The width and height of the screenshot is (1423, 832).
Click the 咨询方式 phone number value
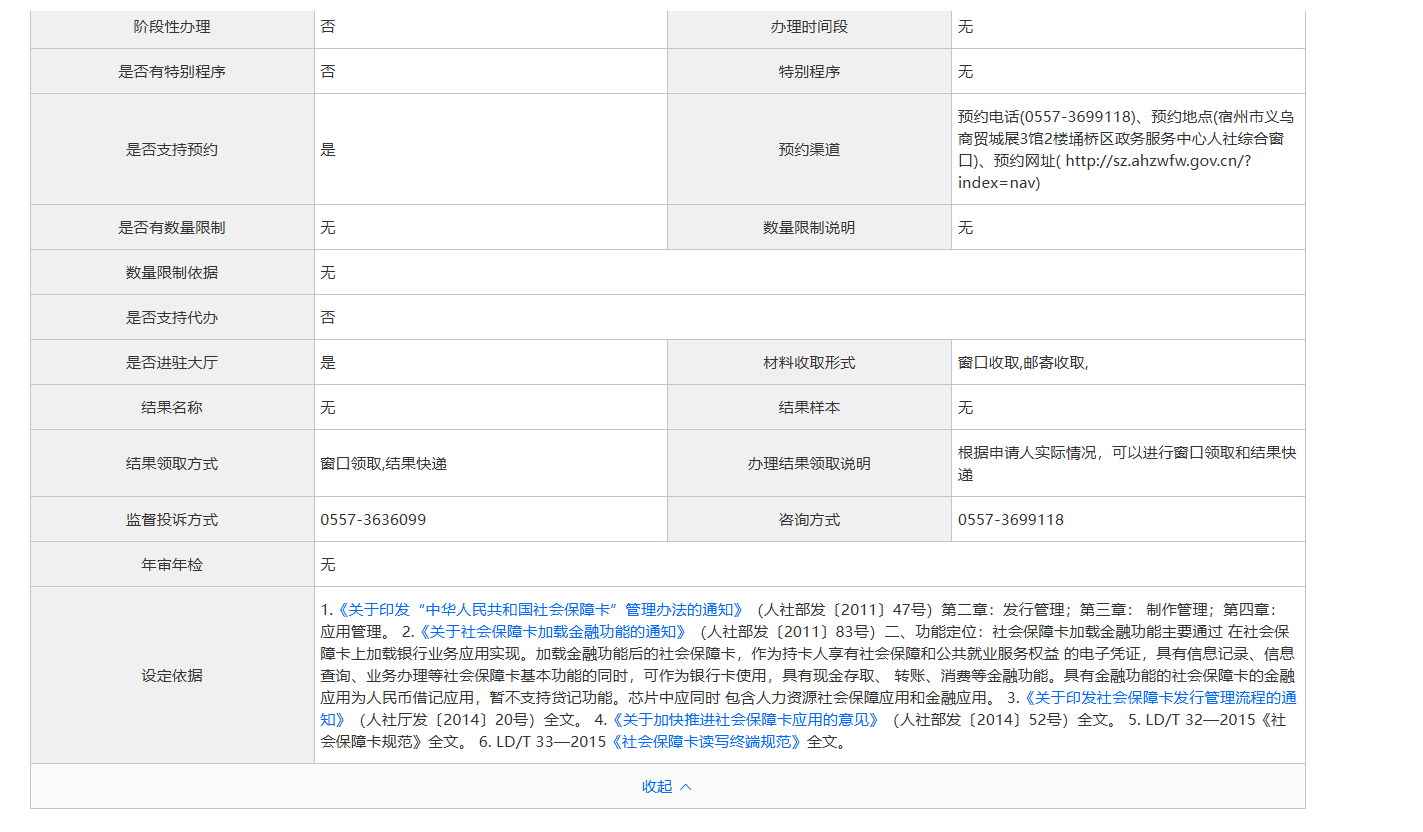tap(1010, 519)
